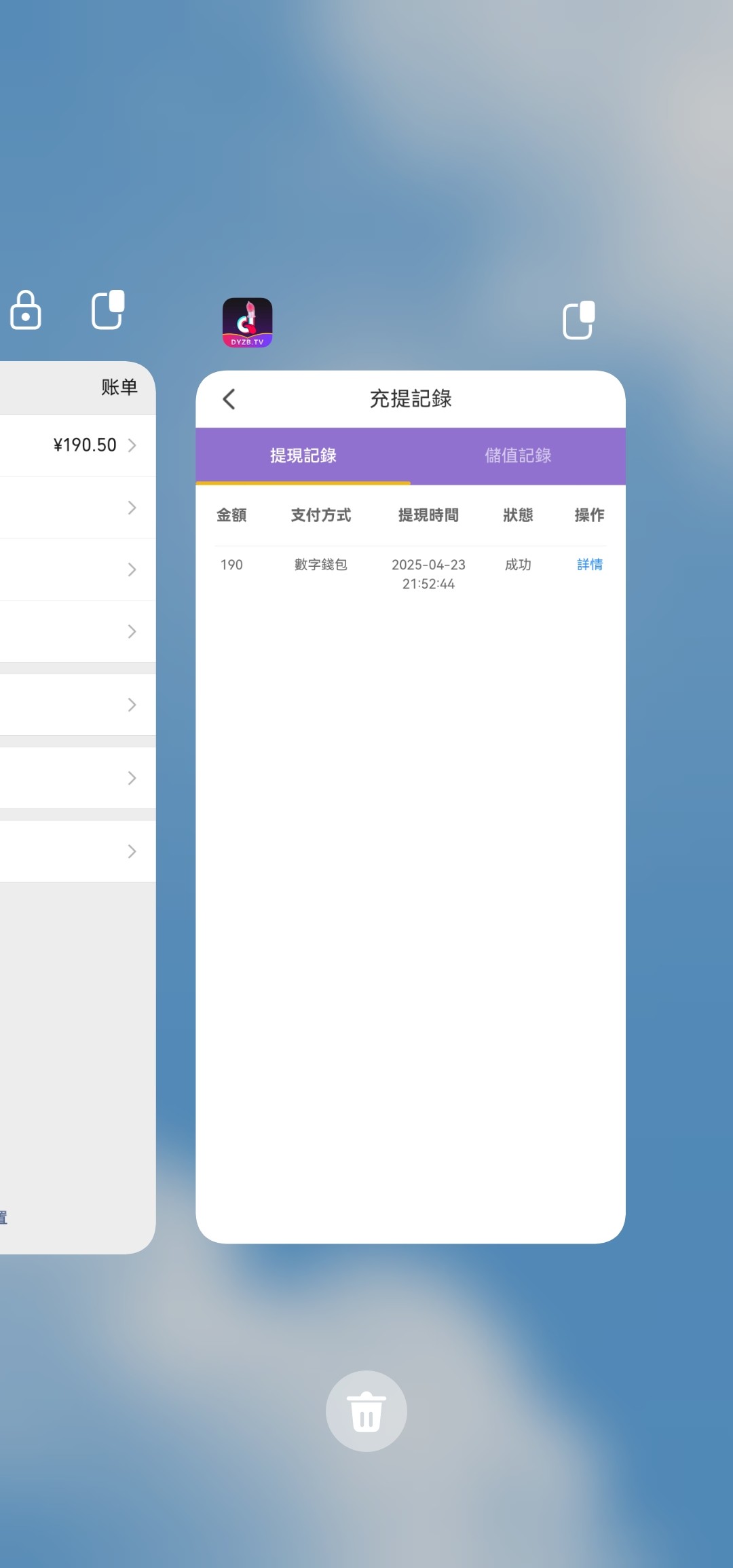733x1568 pixels.
Task: Tap the 成功 status in the withdrawal row
Action: coord(518,565)
